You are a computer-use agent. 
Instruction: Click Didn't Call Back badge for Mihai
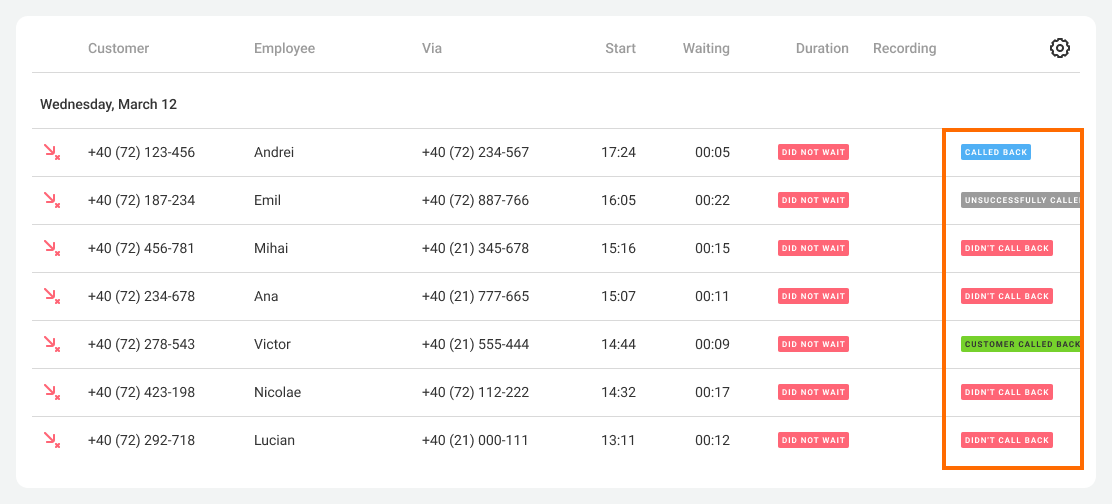(x=1006, y=248)
